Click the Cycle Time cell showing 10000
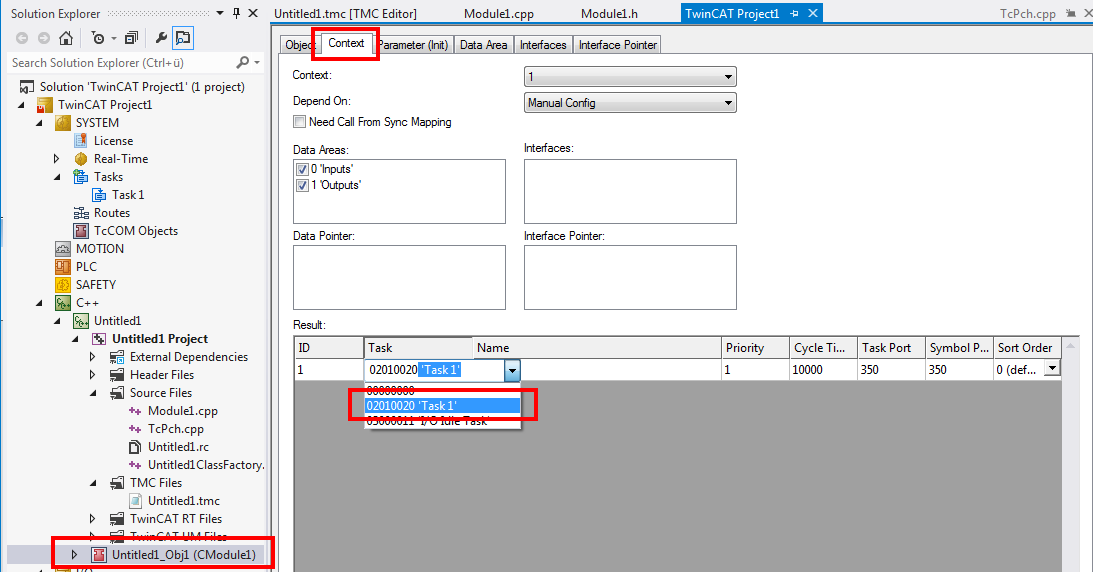1093x572 pixels. click(x=823, y=370)
